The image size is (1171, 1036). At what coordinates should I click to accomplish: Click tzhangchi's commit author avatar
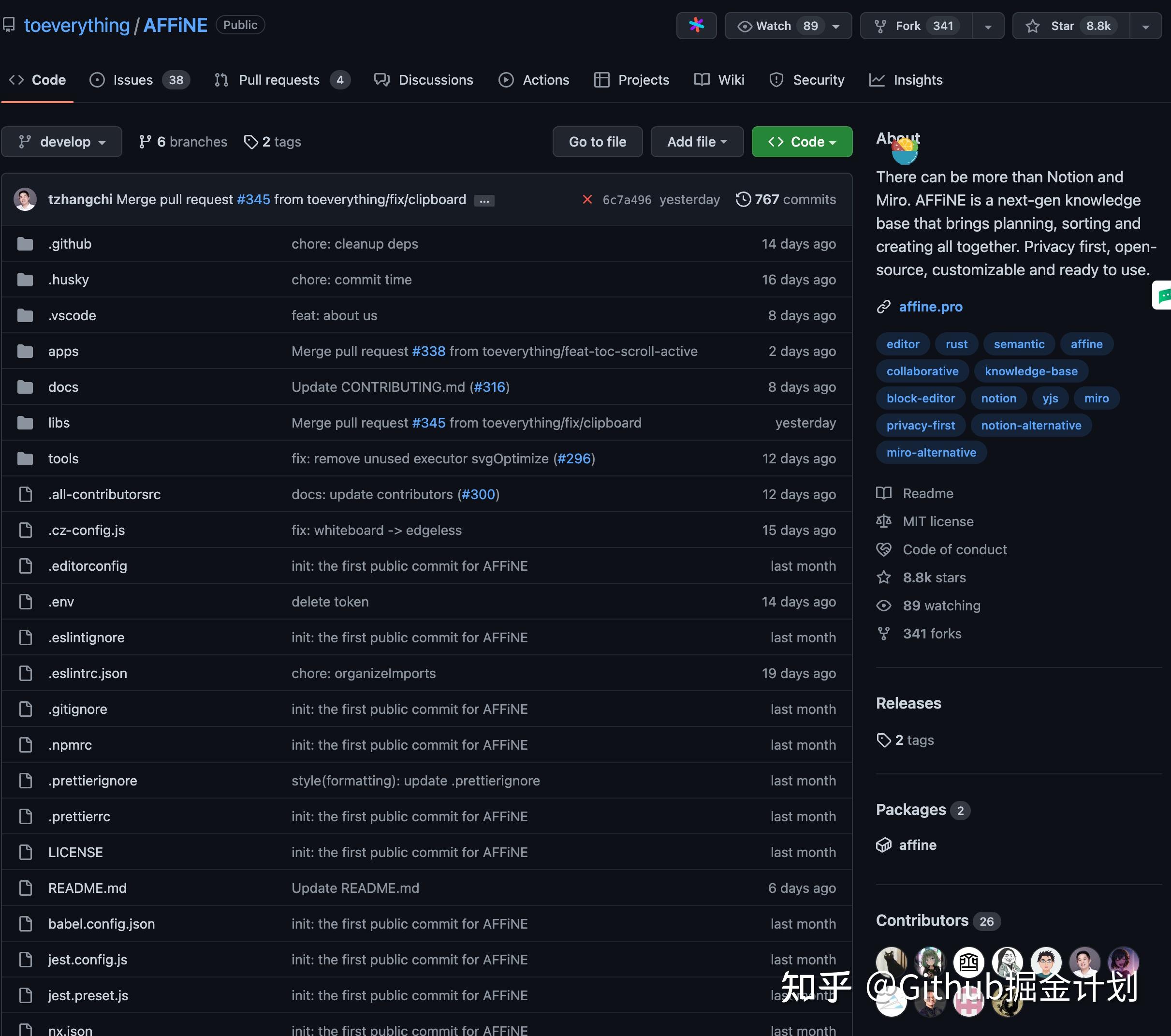click(x=25, y=199)
